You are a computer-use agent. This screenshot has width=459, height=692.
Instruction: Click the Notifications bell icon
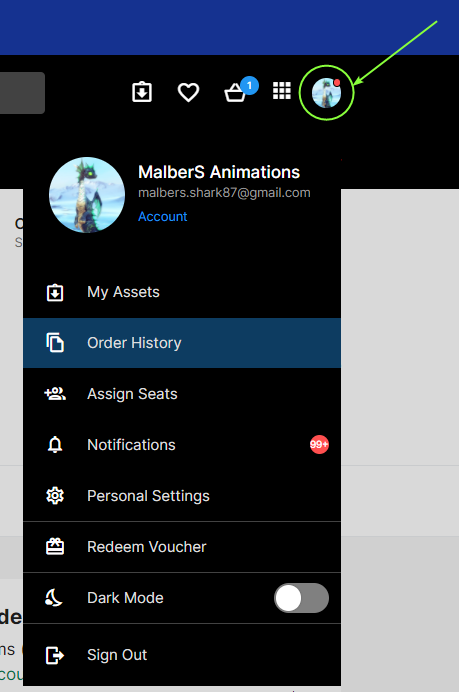pos(55,444)
